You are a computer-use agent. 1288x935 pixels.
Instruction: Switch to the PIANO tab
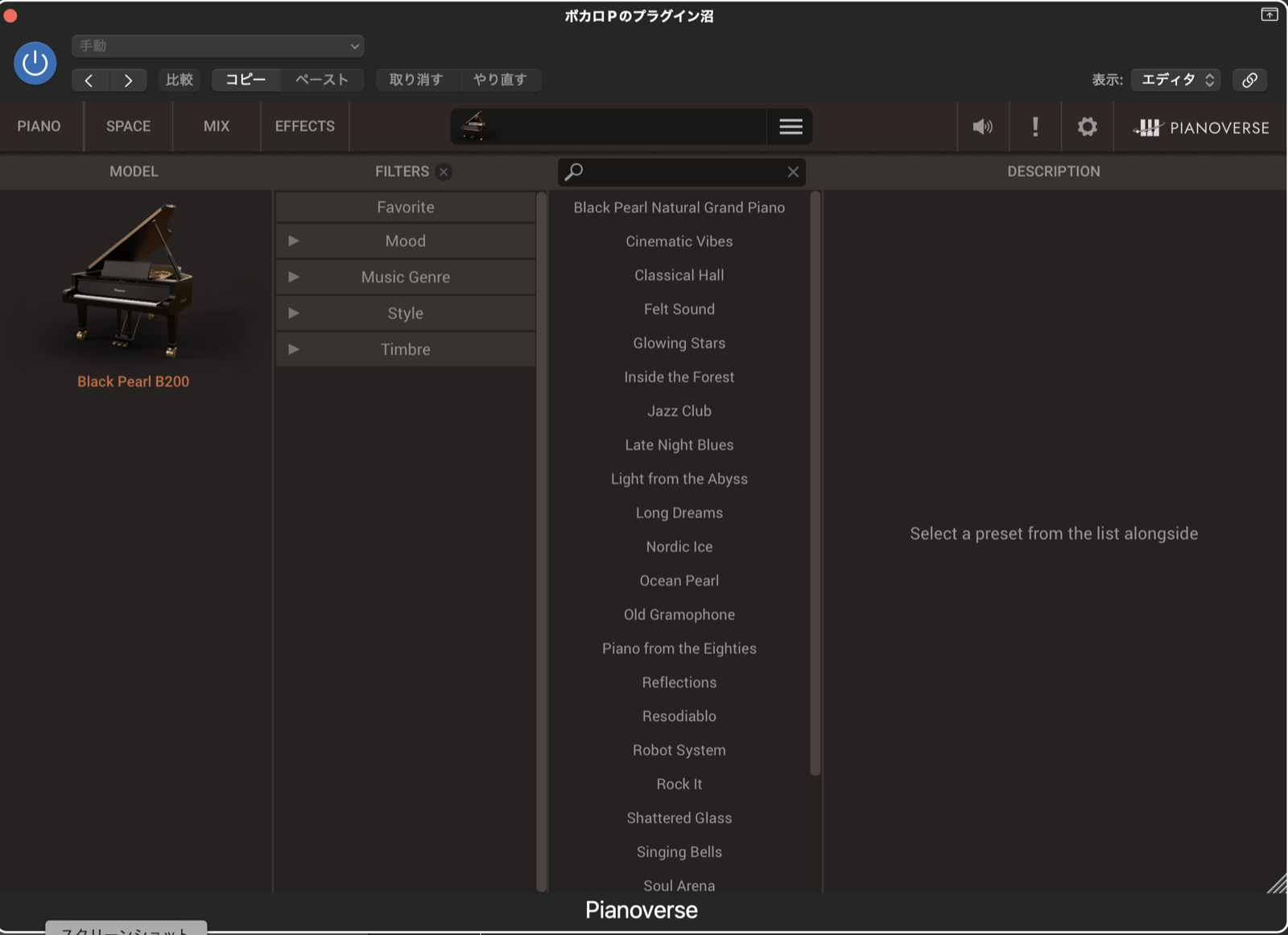point(39,126)
